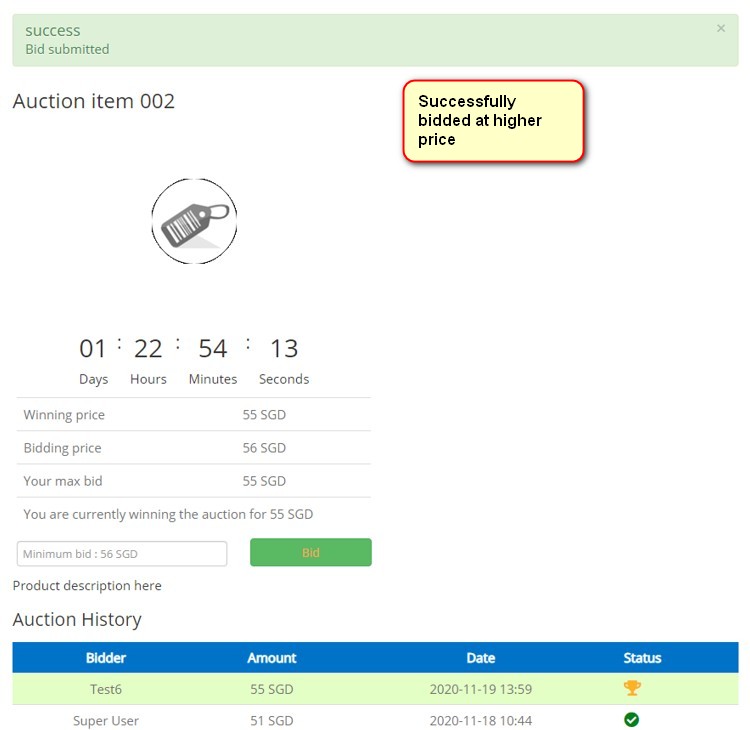
Task: Click the yellow 'Successfully bidded' callout note
Action: click(x=493, y=121)
